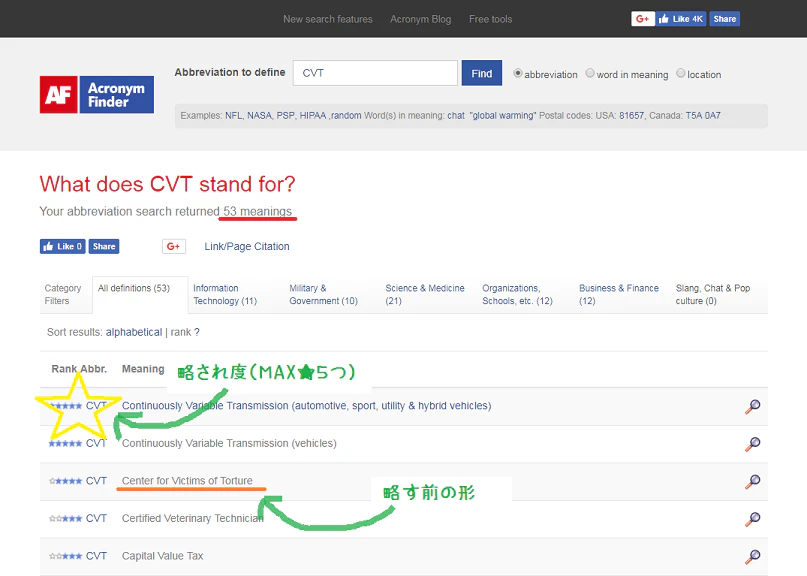Click the Google+ button beside Link/Page Citation

point(174,247)
